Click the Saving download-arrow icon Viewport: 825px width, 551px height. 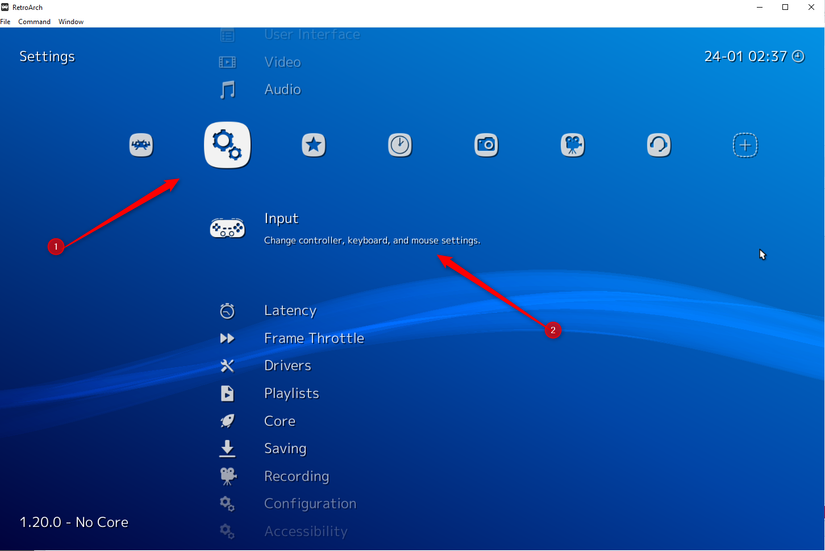[x=227, y=448]
